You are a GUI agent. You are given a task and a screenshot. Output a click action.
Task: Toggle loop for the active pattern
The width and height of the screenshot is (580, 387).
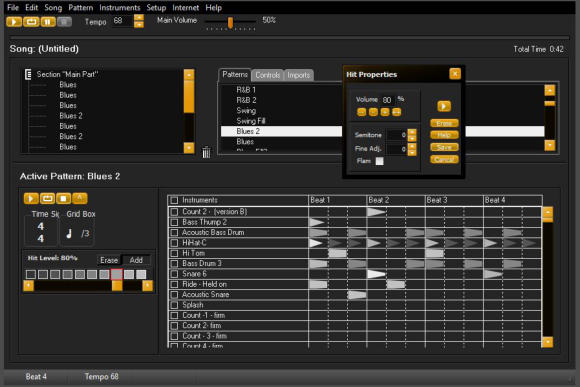47,199
